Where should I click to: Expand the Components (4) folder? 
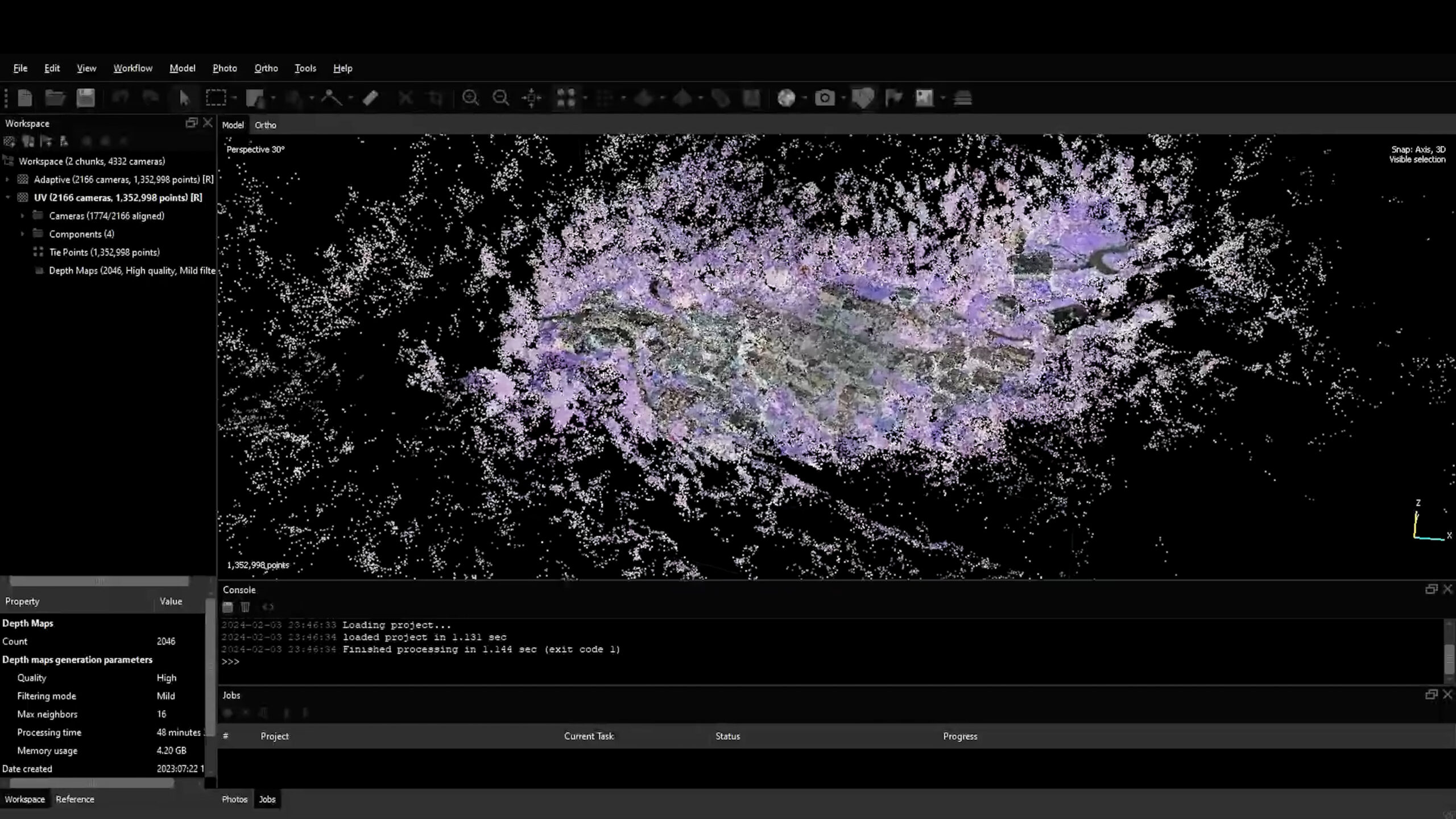pyautogui.click(x=23, y=234)
